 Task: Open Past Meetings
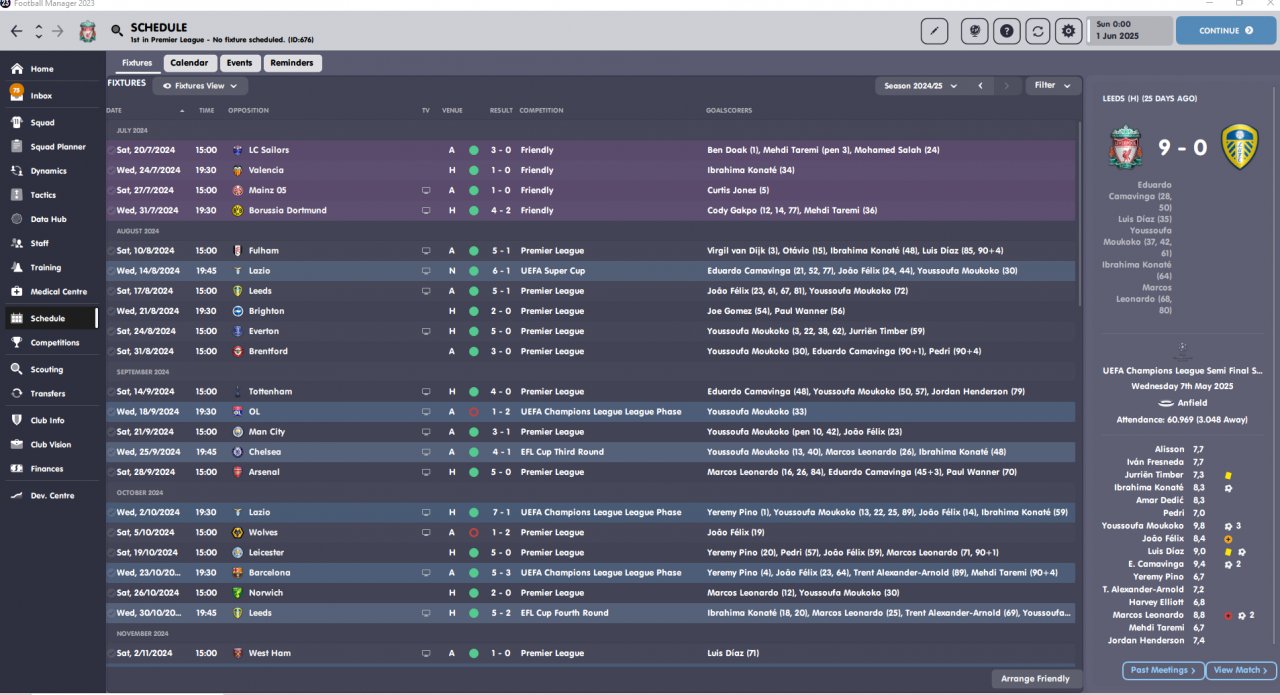tap(1163, 670)
